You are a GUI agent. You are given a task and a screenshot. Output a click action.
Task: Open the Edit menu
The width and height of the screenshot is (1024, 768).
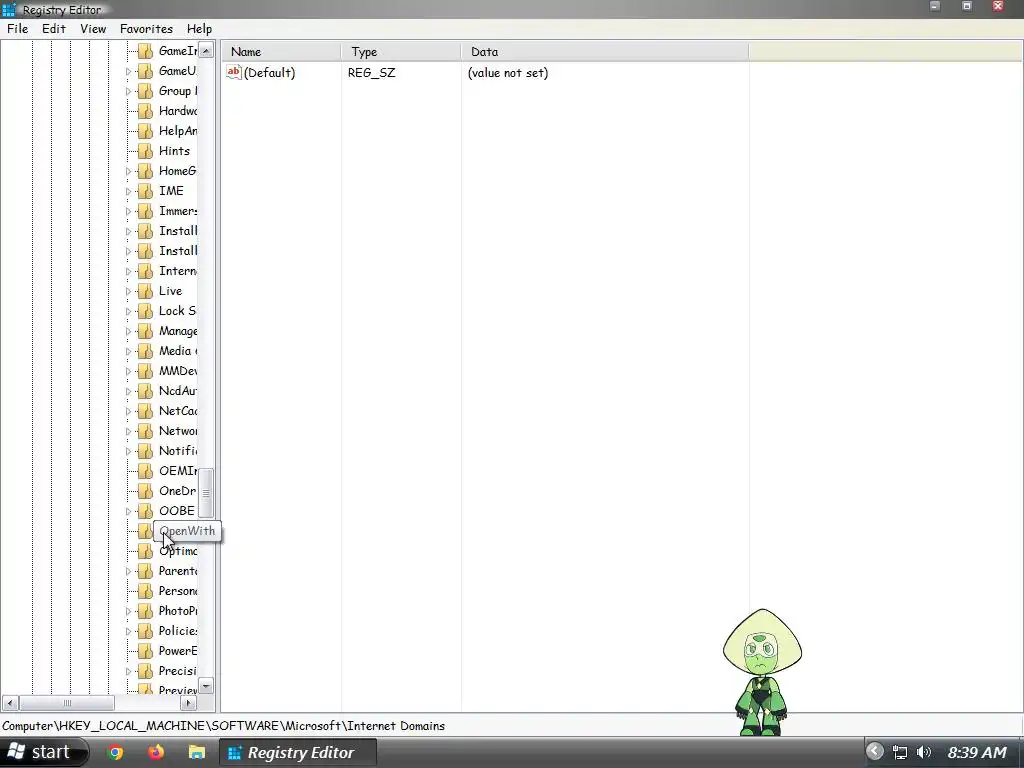click(x=54, y=29)
